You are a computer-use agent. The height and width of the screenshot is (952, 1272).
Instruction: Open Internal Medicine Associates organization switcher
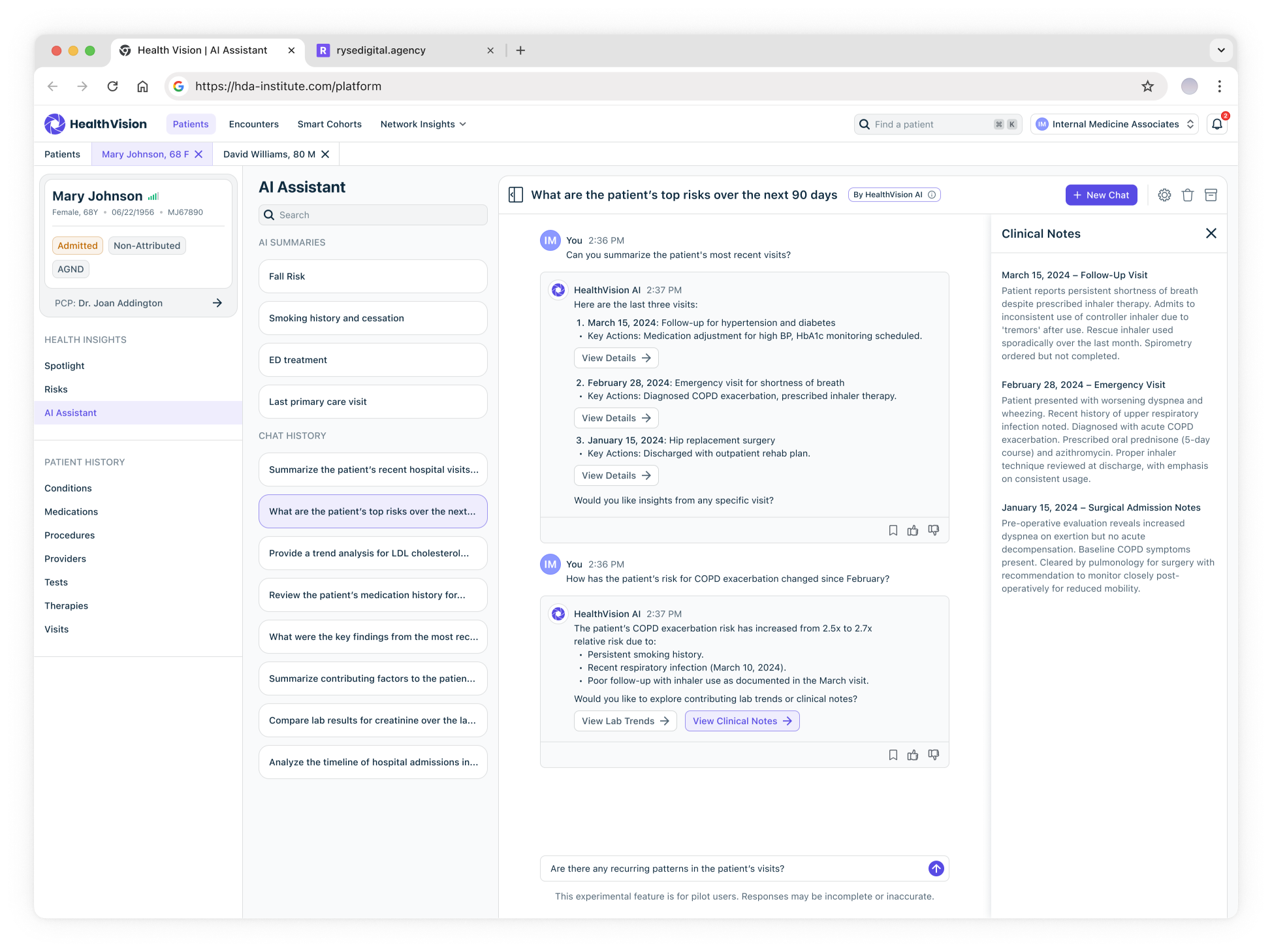tap(1115, 124)
